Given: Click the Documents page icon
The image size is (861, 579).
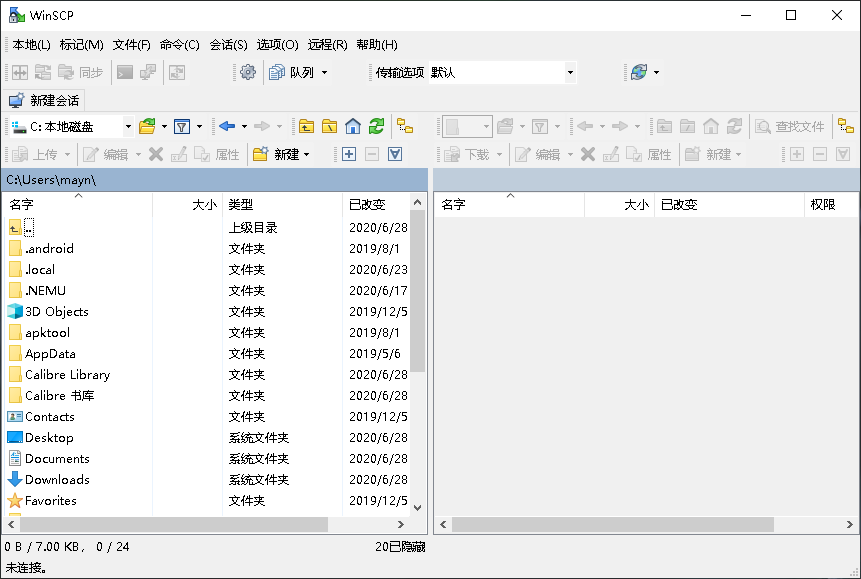Looking at the screenshot, I should click(15, 458).
